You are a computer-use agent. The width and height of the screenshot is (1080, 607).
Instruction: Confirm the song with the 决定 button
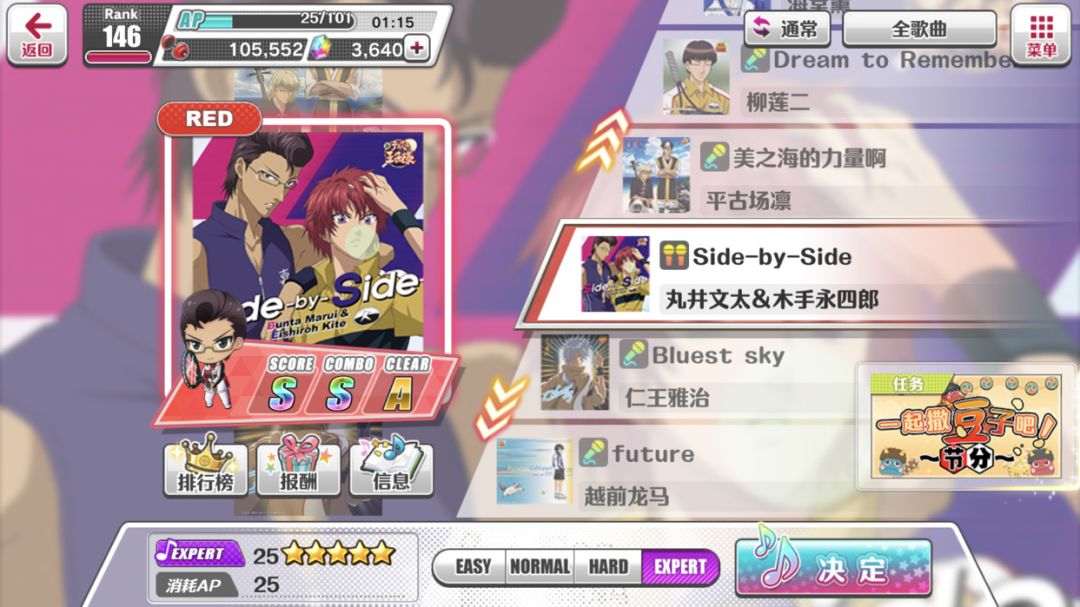[833, 568]
